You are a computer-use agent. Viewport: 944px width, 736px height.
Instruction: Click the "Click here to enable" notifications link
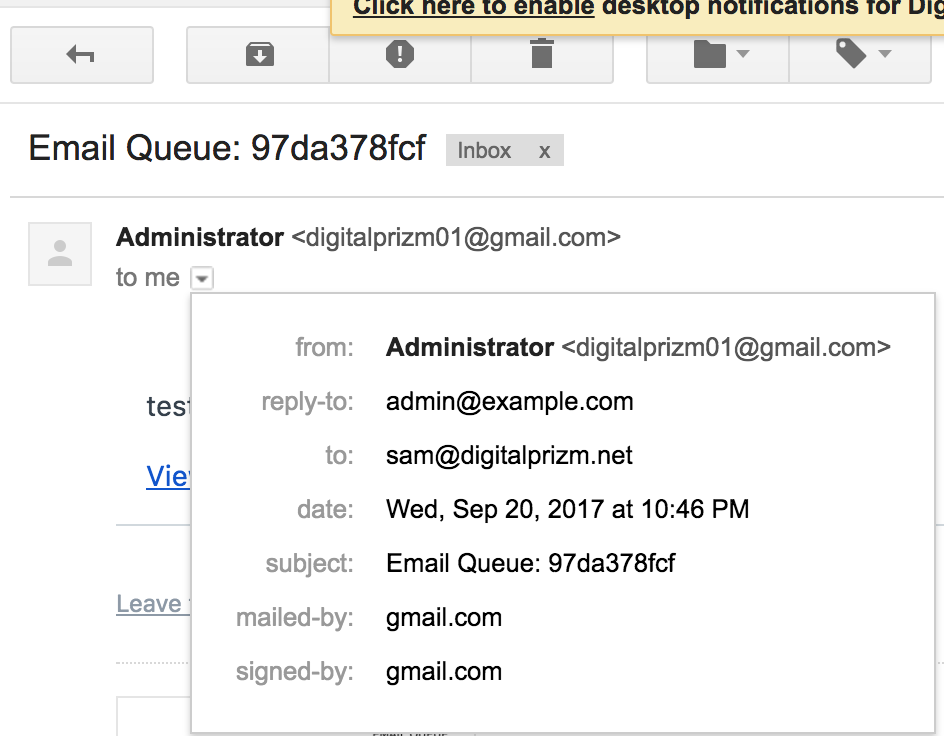click(x=474, y=9)
